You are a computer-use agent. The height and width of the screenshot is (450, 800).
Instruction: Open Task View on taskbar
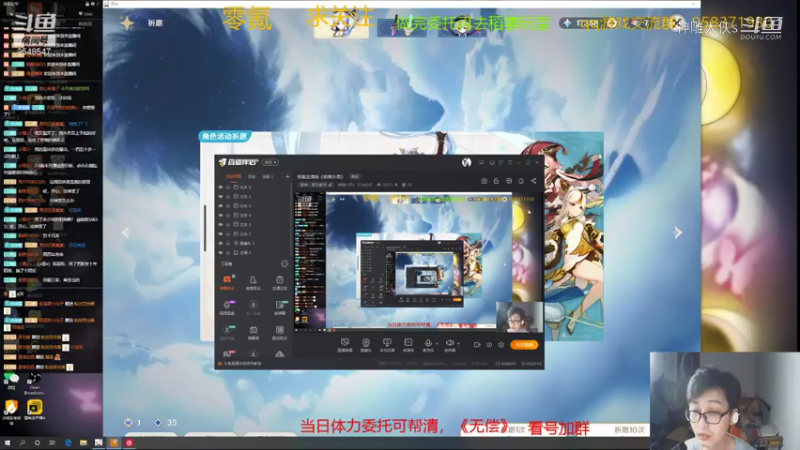click(x=52, y=443)
